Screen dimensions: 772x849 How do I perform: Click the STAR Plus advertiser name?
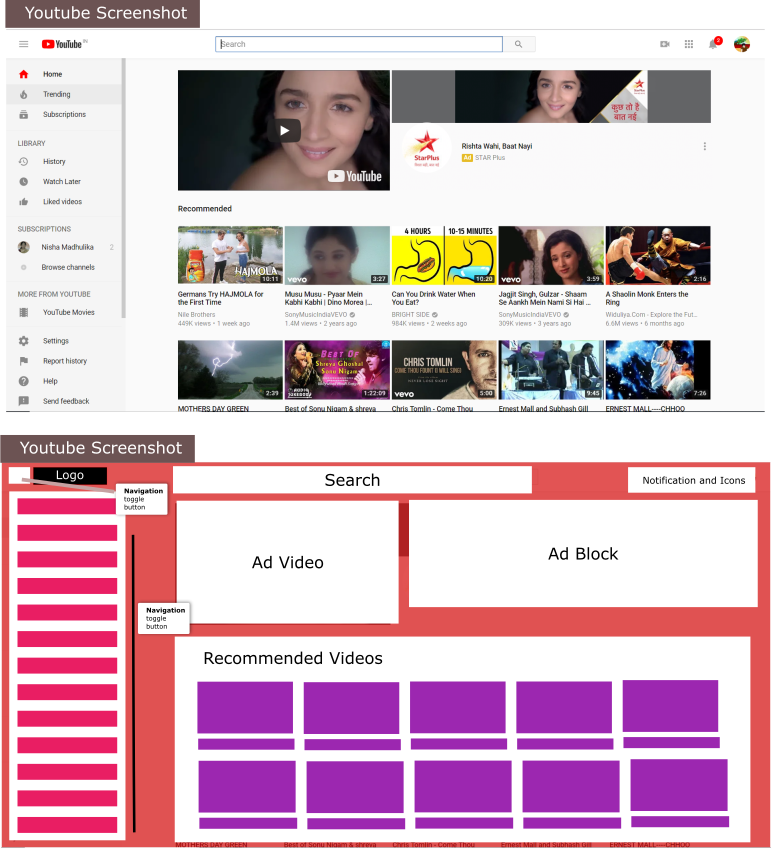click(x=490, y=158)
